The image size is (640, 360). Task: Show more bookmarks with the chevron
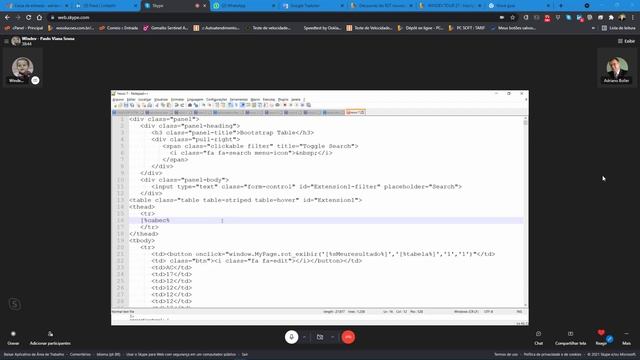[593, 28]
